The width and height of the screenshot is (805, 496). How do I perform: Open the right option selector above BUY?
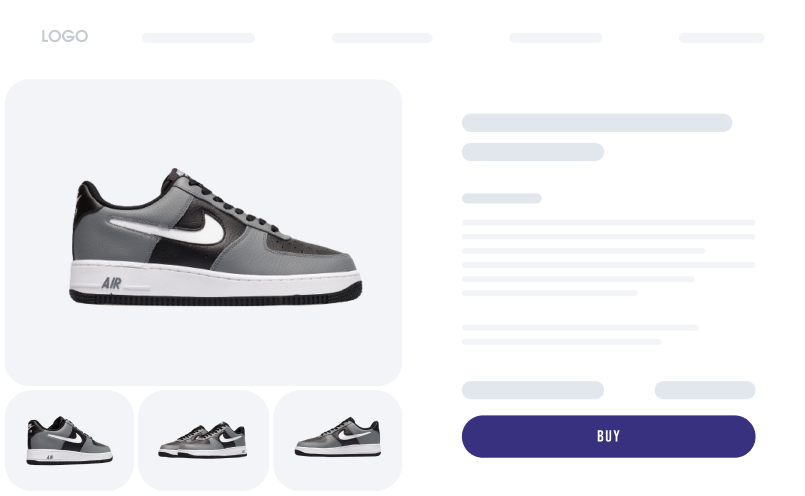point(705,390)
